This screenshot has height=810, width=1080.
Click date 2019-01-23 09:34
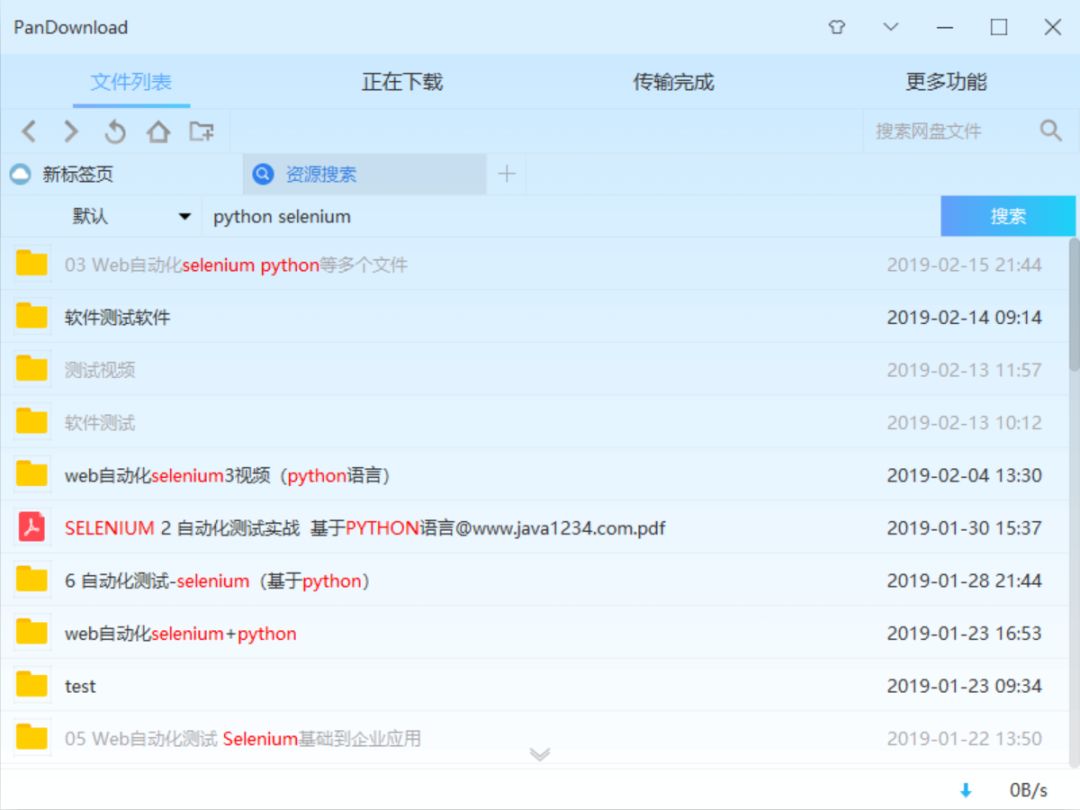coord(964,686)
